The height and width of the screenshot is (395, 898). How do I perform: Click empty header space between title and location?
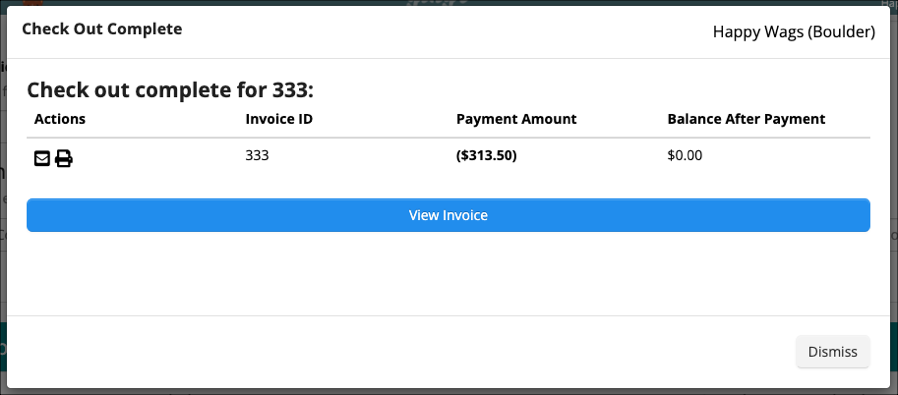[x=447, y=31]
